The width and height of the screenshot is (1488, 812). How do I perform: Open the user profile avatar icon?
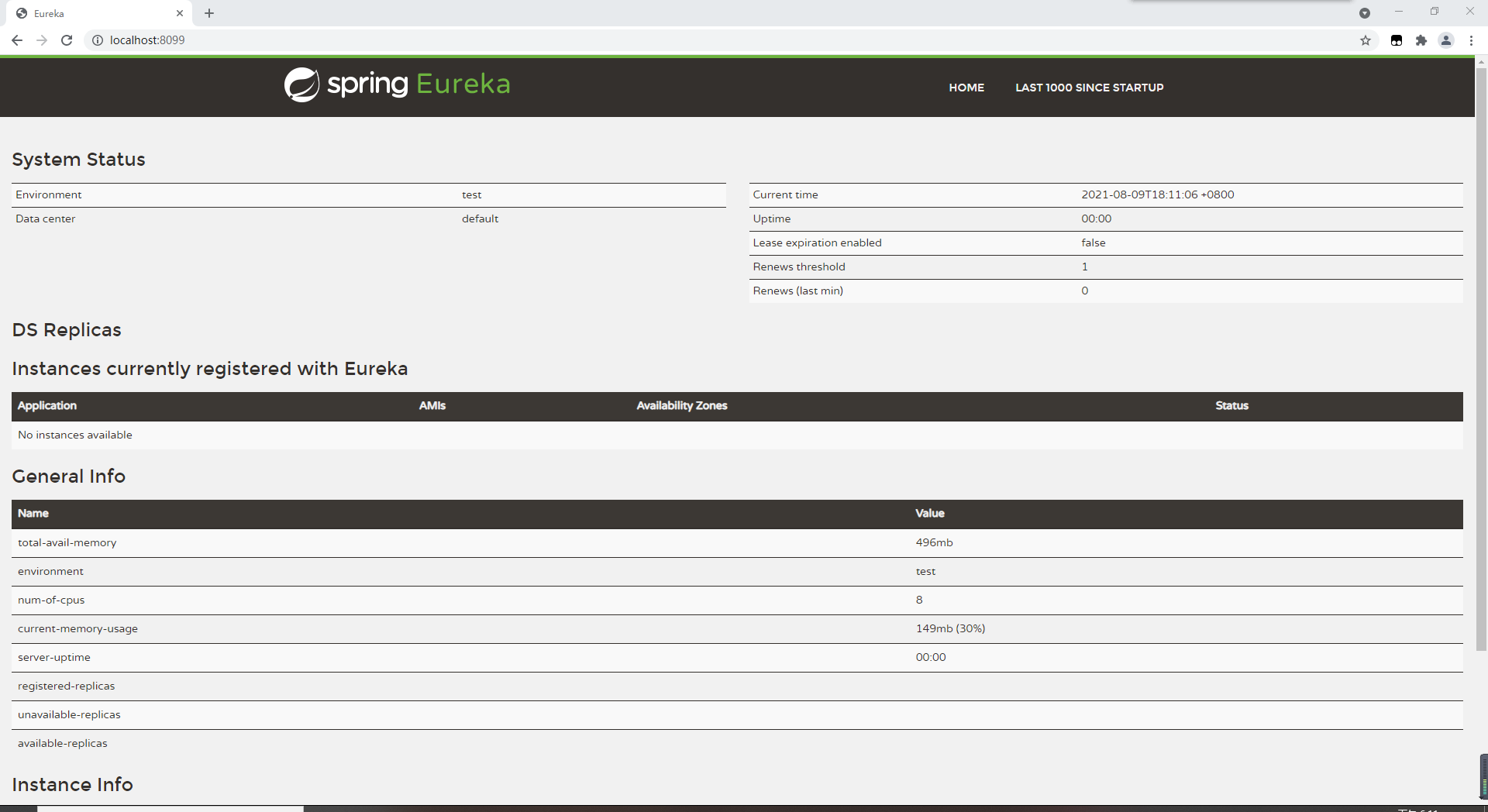click(x=1446, y=40)
